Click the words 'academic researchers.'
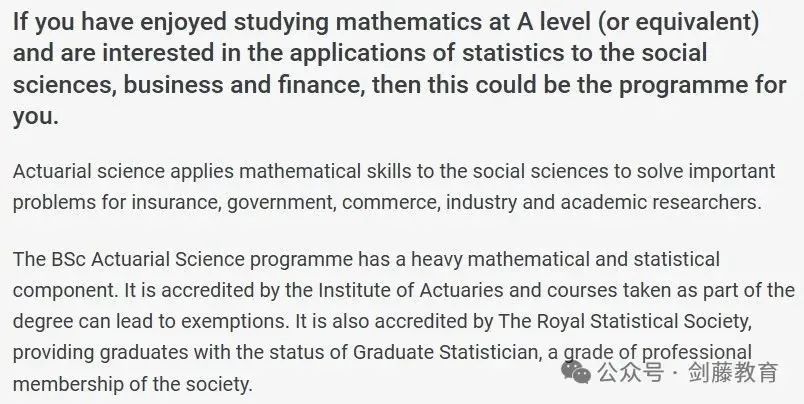 [661, 203]
